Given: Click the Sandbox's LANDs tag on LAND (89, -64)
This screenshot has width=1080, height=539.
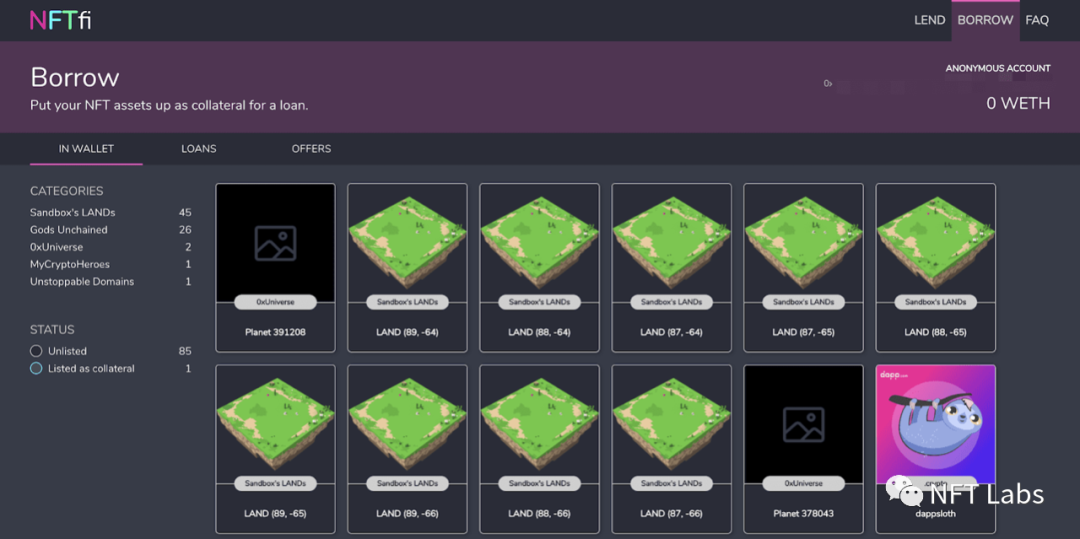Looking at the screenshot, I should tap(407, 302).
